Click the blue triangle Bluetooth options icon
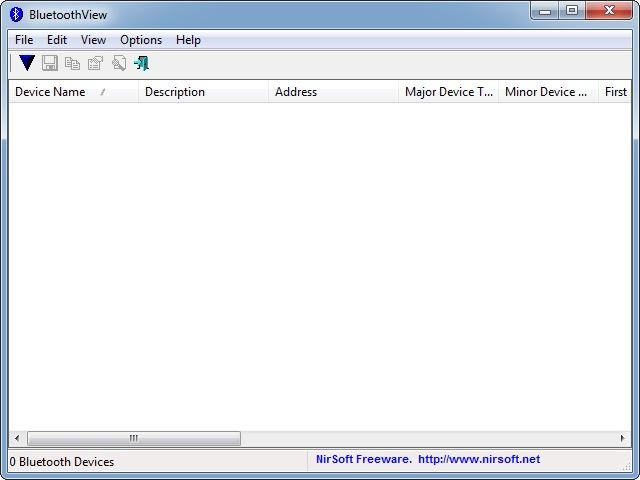The width and height of the screenshot is (640, 480). pyautogui.click(x=27, y=63)
